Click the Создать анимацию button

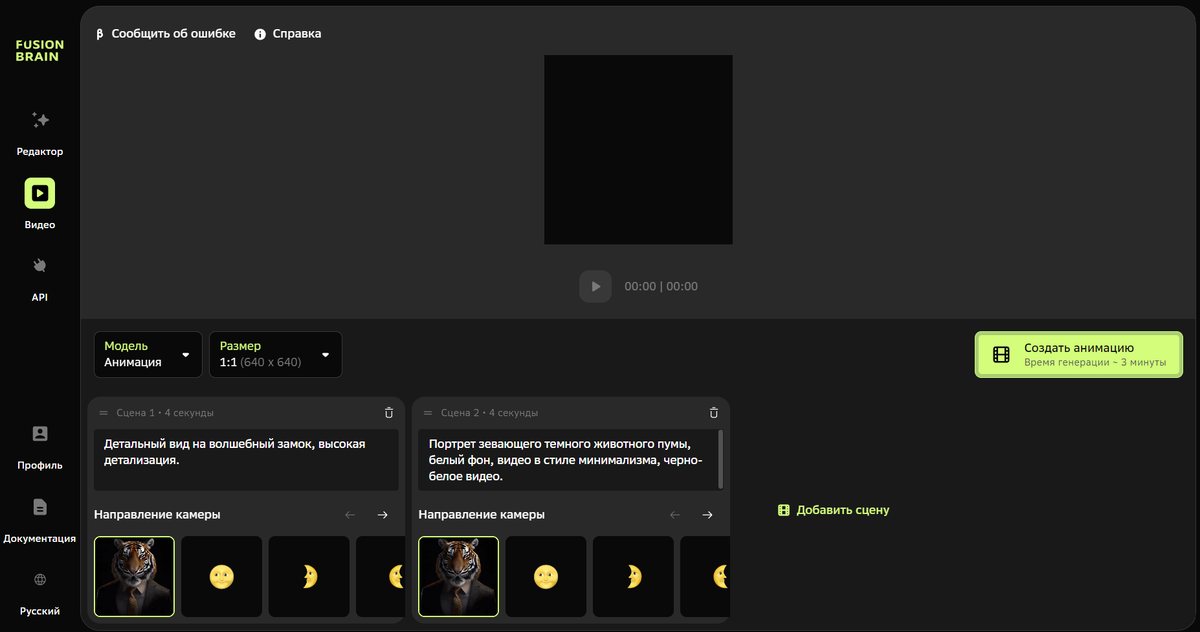click(1079, 354)
